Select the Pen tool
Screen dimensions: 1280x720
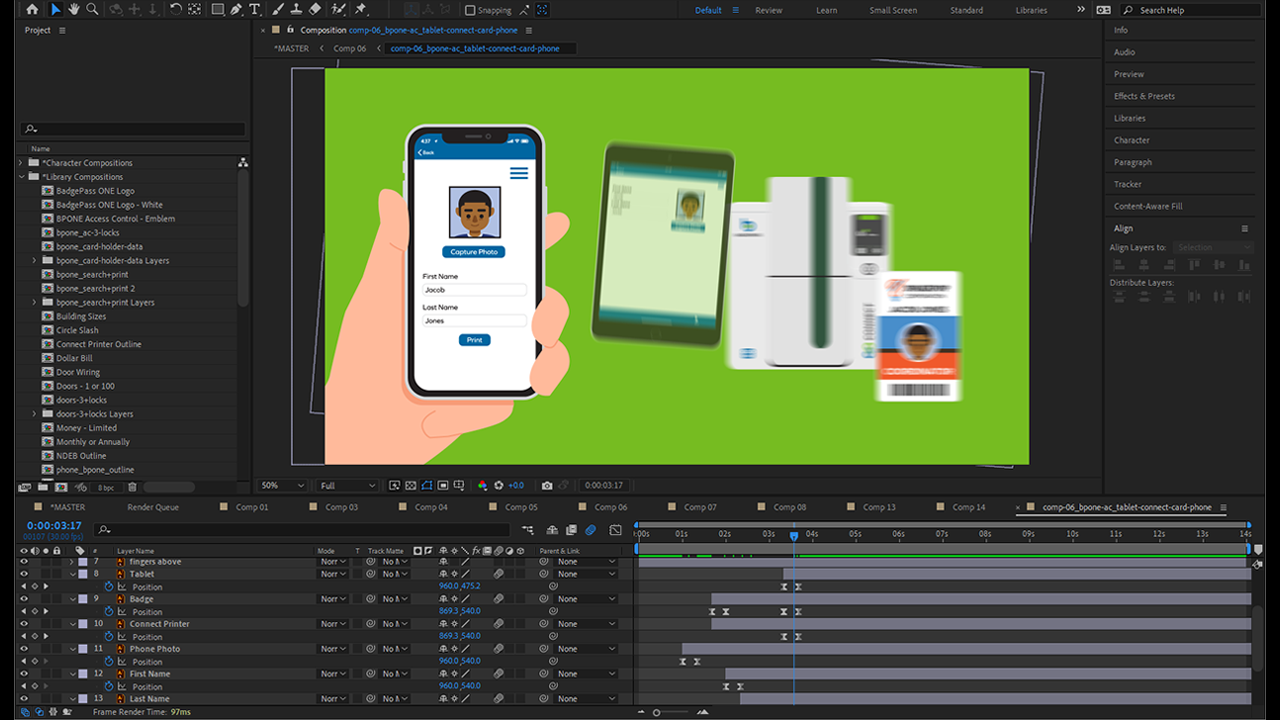(236, 9)
